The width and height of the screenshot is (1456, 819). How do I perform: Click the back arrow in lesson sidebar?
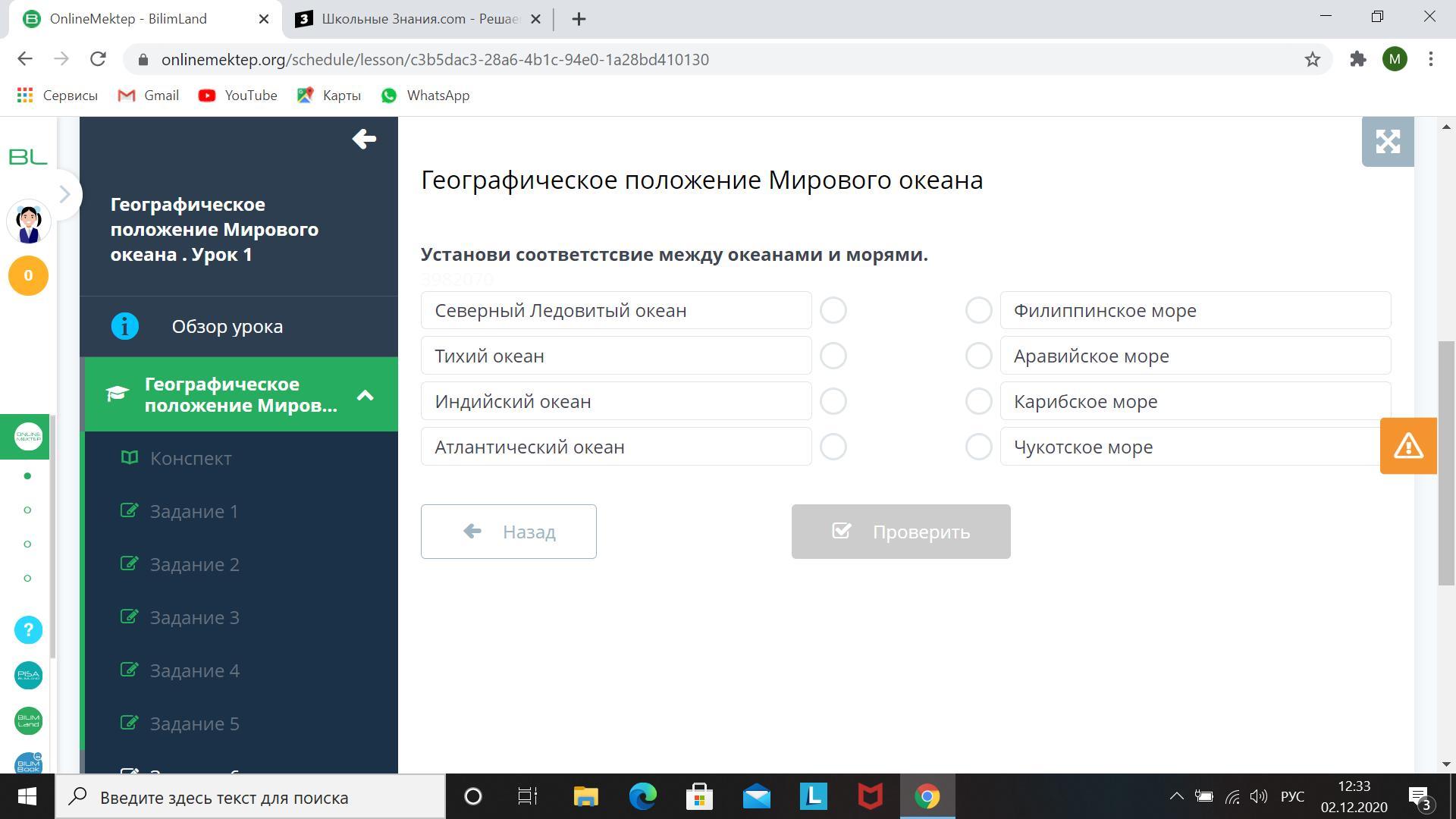click(364, 139)
